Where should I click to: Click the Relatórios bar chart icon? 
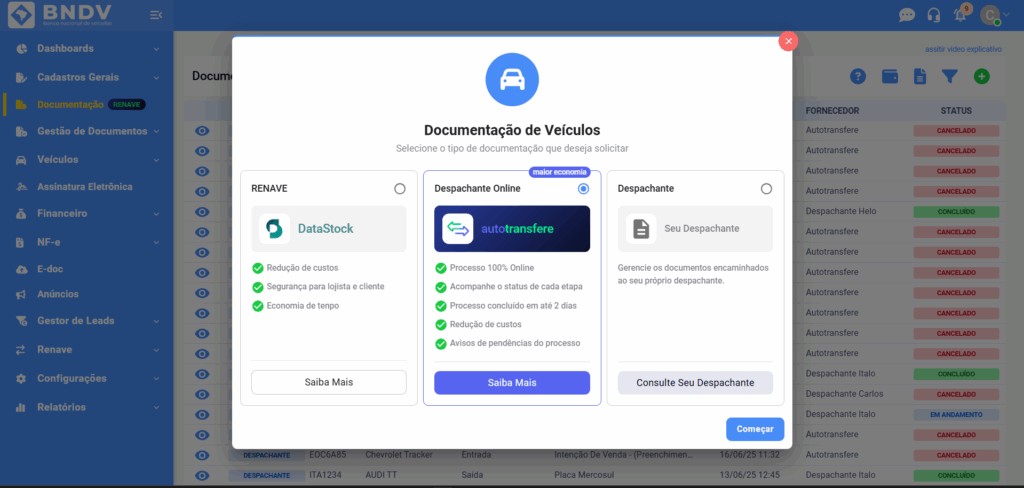[21, 407]
